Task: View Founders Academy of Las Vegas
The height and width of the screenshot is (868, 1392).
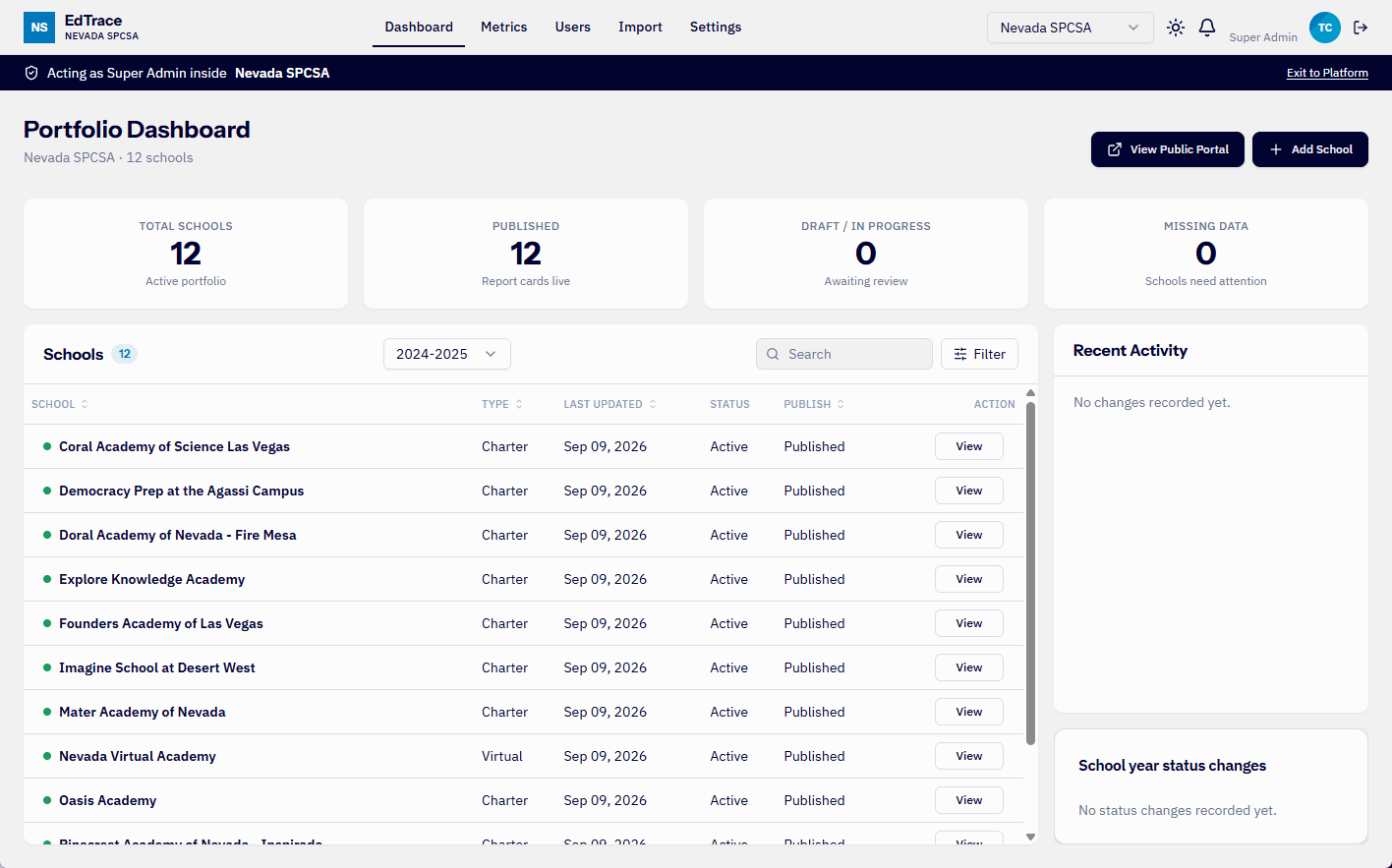Action: [969, 623]
